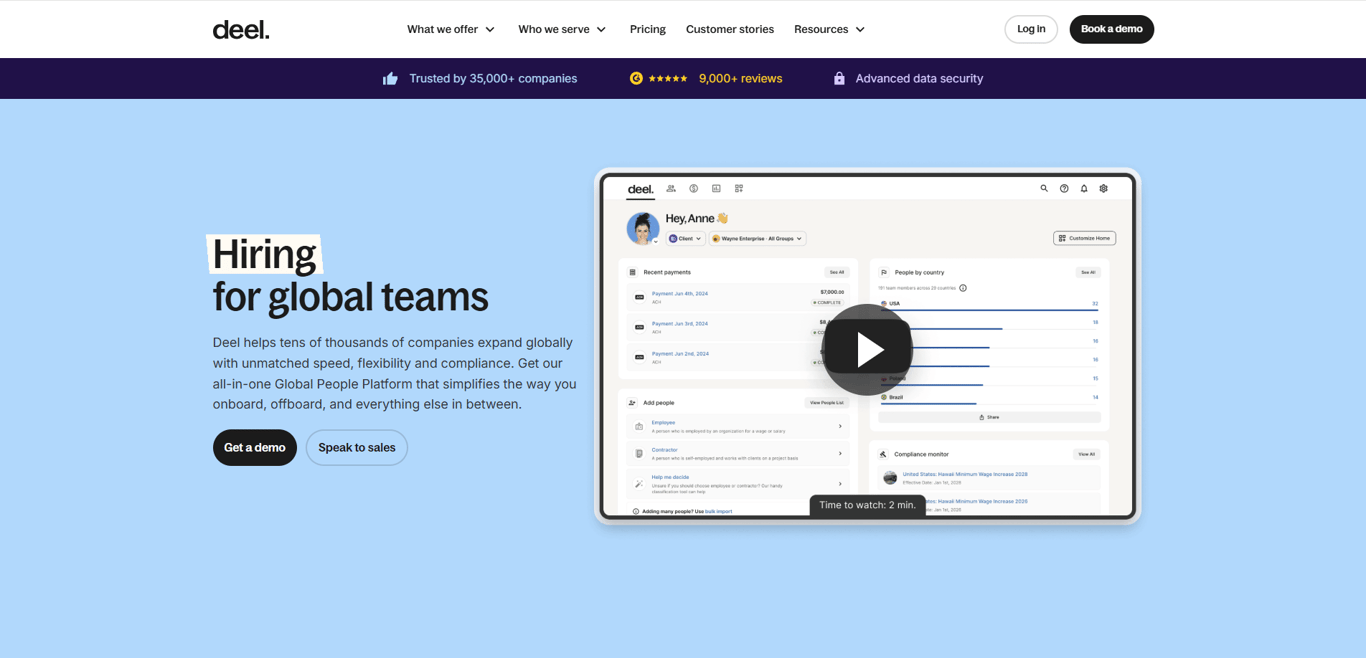Expand the Who we serve menu

point(562,29)
